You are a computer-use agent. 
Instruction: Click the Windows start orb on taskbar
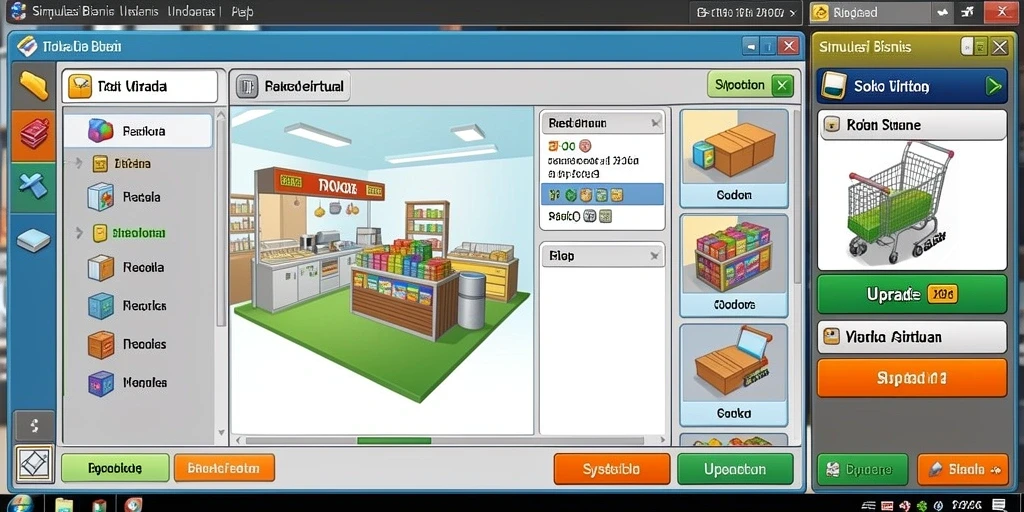(20, 504)
